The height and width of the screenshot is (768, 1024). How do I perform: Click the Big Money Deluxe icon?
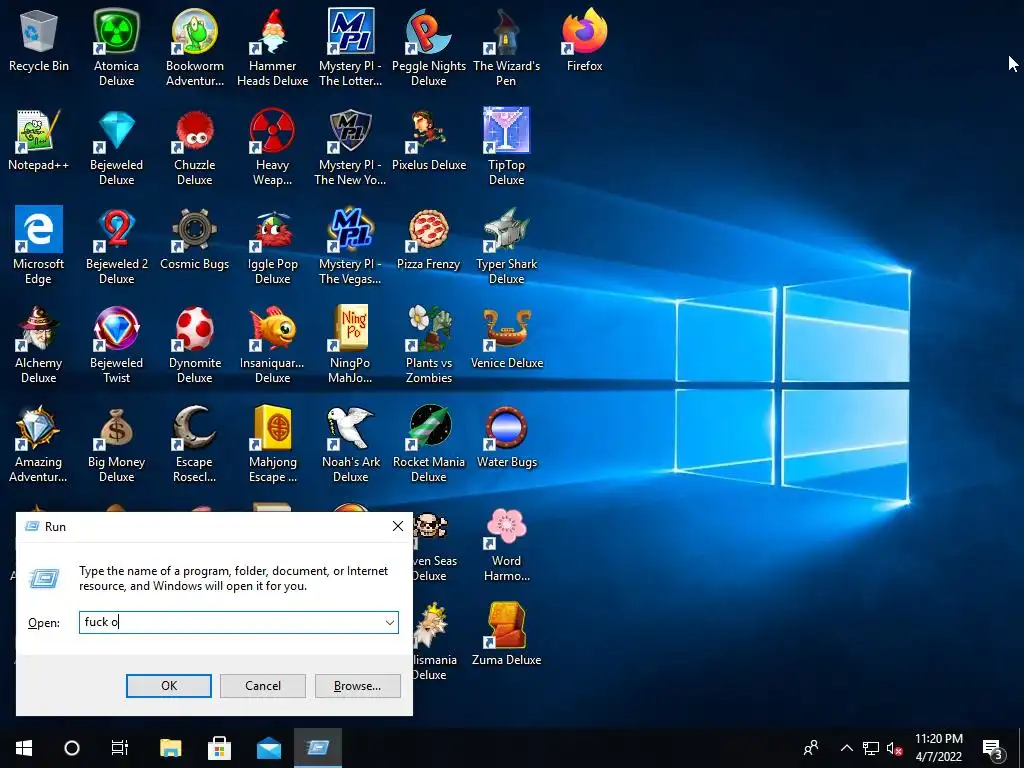tap(116, 444)
